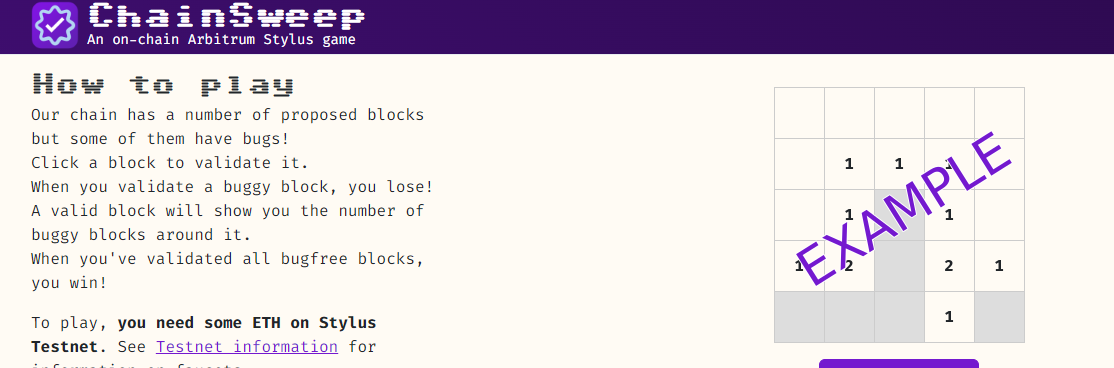Validate the gray block in the grid's center

(x=899, y=215)
